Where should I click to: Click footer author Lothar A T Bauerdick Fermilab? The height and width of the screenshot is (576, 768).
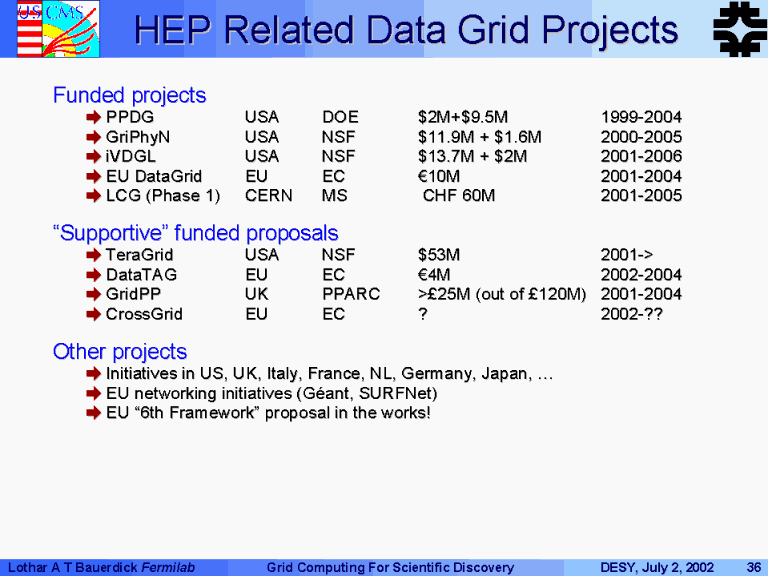pos(101,568)
